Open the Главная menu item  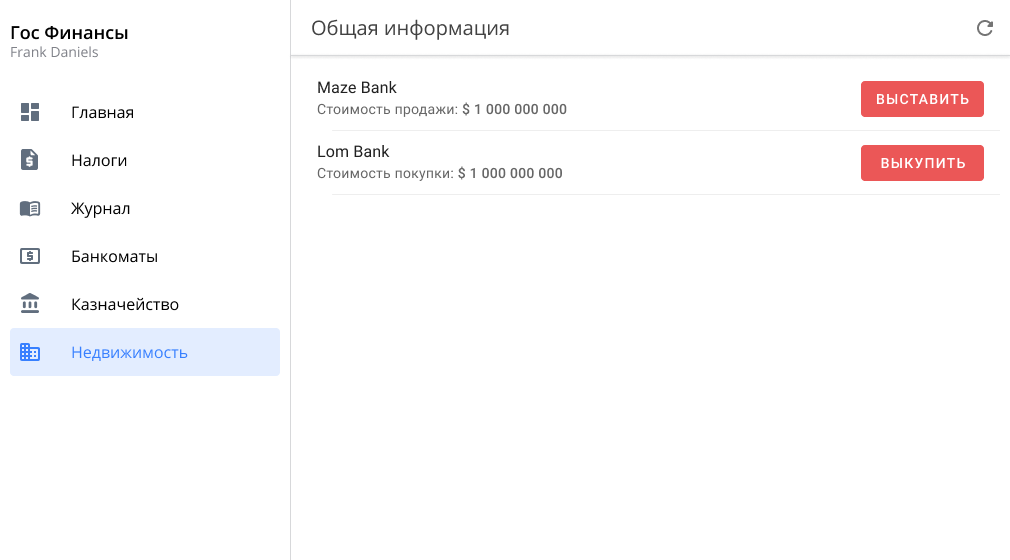point(102,112)
